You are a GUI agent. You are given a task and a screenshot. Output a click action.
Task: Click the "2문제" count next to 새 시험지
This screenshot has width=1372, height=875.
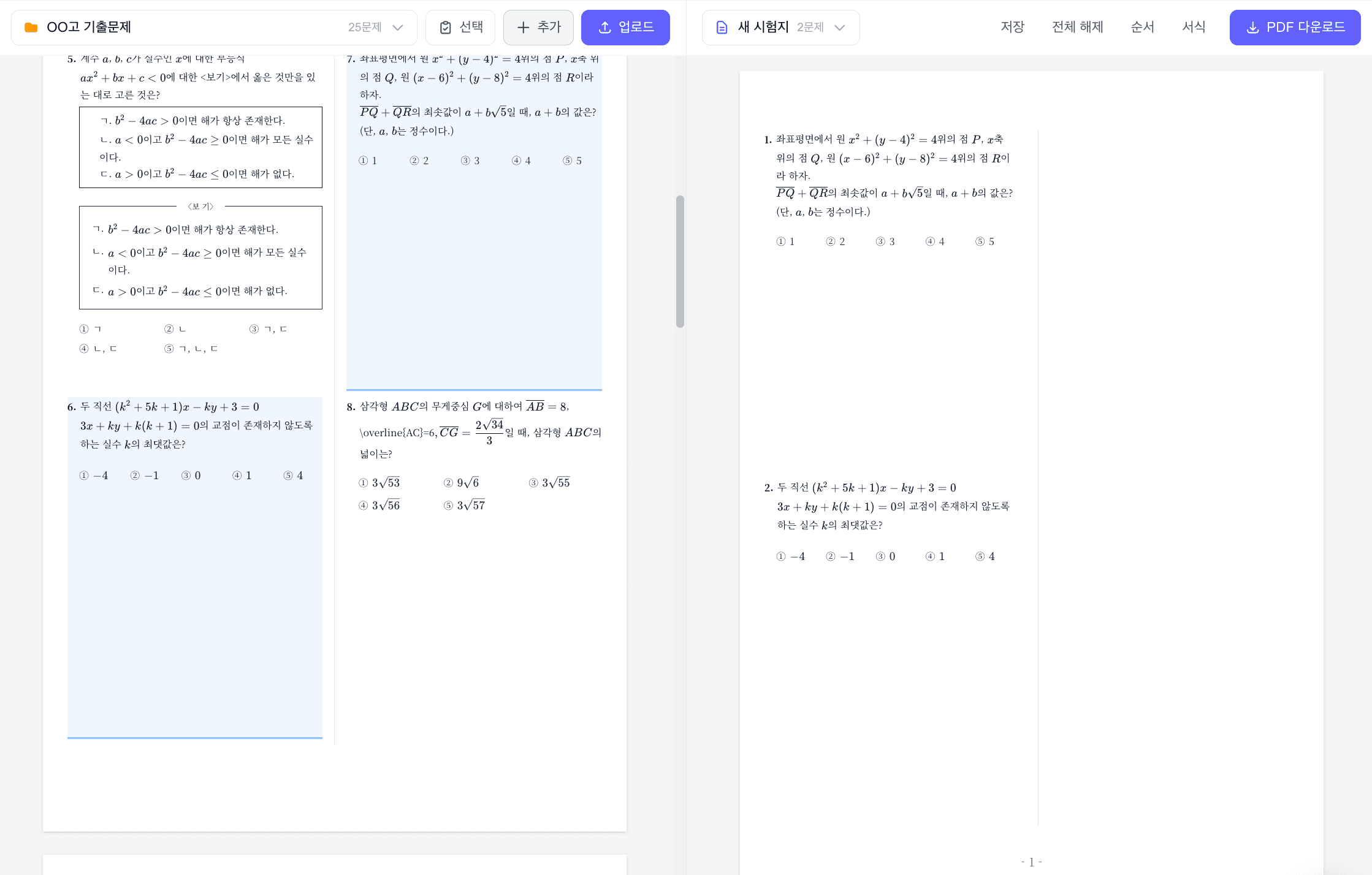click(810, 28)
